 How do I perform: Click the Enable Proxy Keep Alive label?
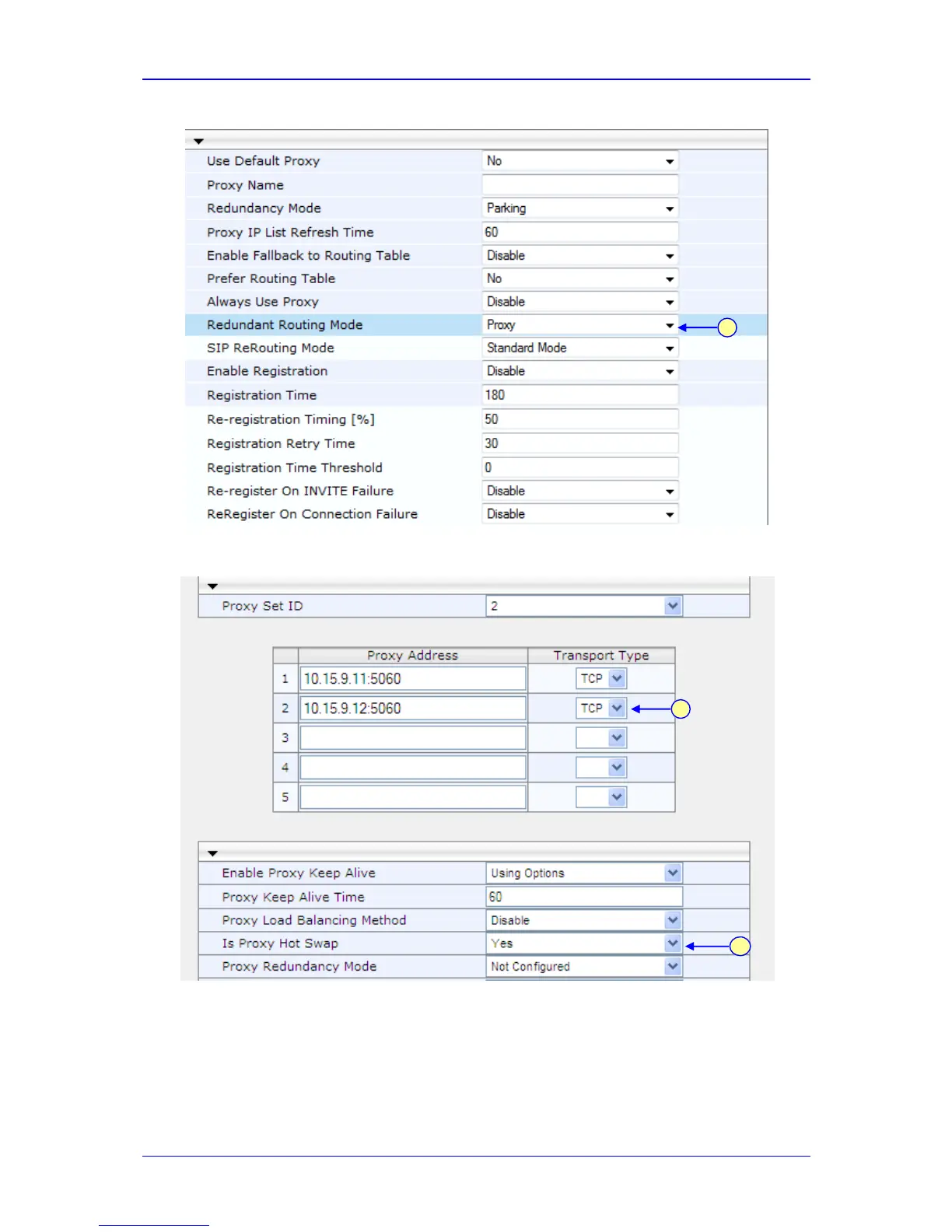(299, 873)
